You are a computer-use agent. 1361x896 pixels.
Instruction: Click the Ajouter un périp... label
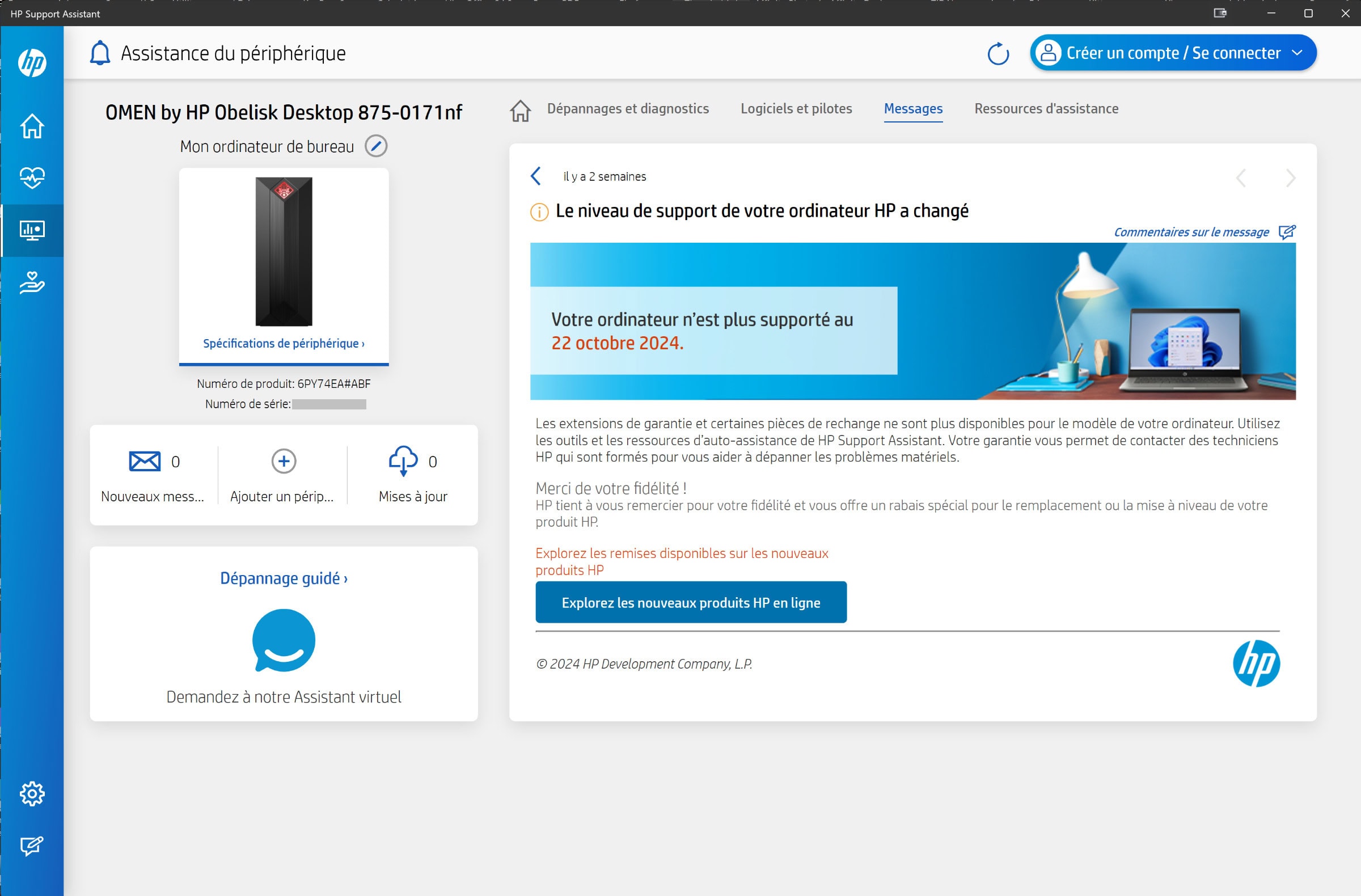coord(281,496)
